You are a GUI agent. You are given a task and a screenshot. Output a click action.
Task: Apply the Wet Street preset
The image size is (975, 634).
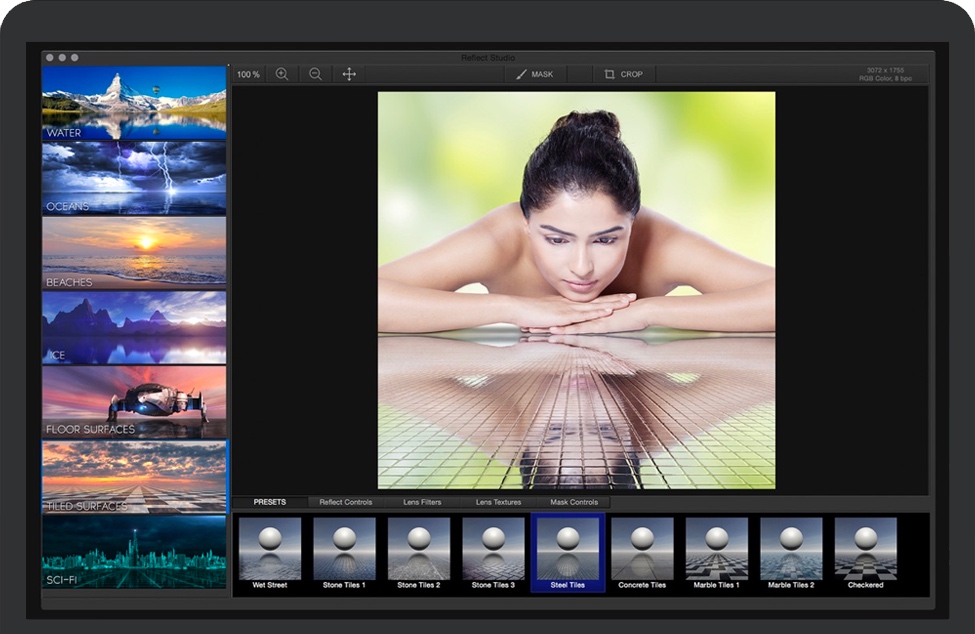click(270, 551)
